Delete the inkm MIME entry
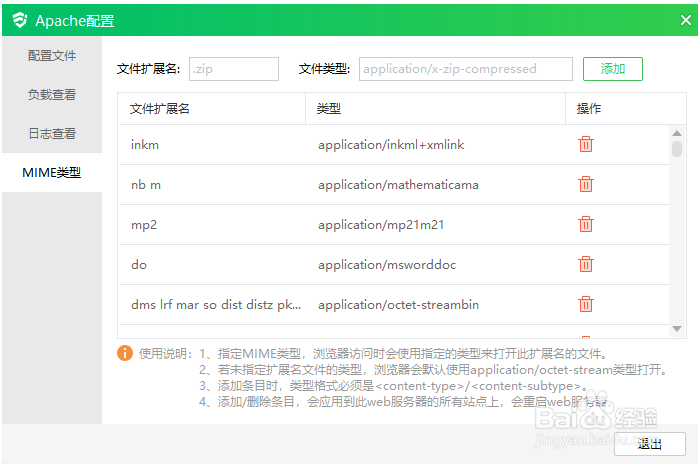 click(586, 144)
